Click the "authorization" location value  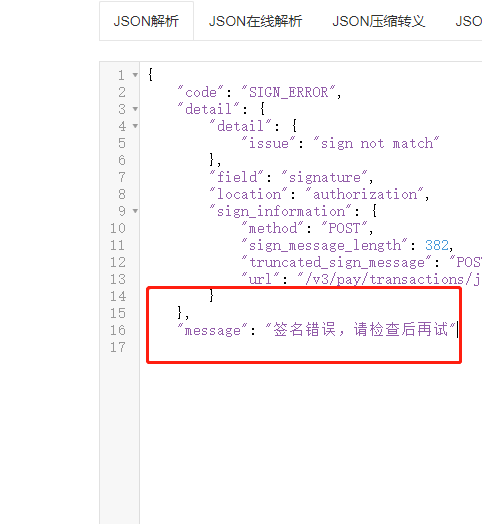(x=364, y=194)
